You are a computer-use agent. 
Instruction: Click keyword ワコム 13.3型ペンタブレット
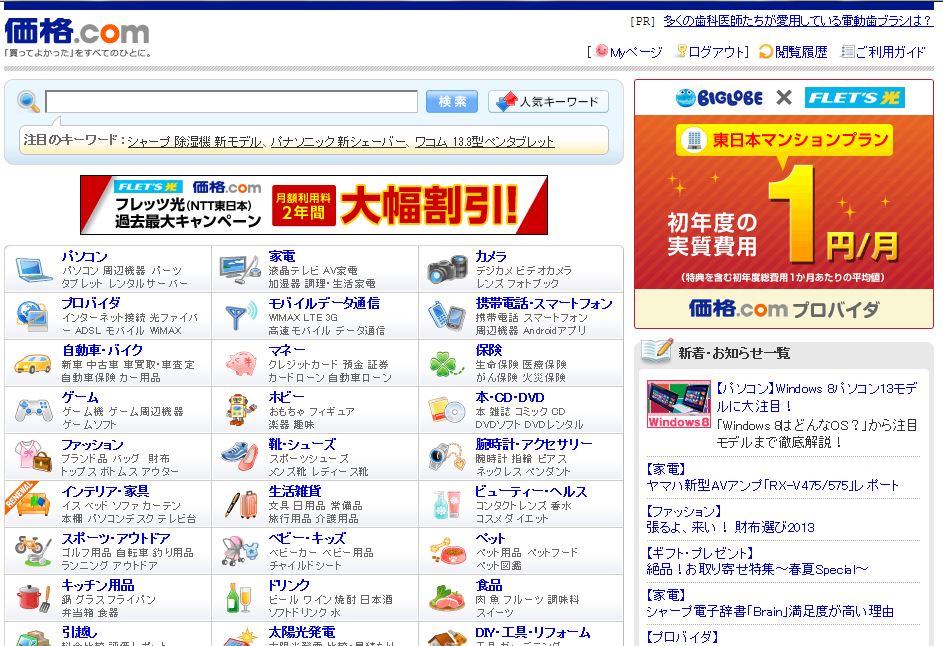click(484, 142)
